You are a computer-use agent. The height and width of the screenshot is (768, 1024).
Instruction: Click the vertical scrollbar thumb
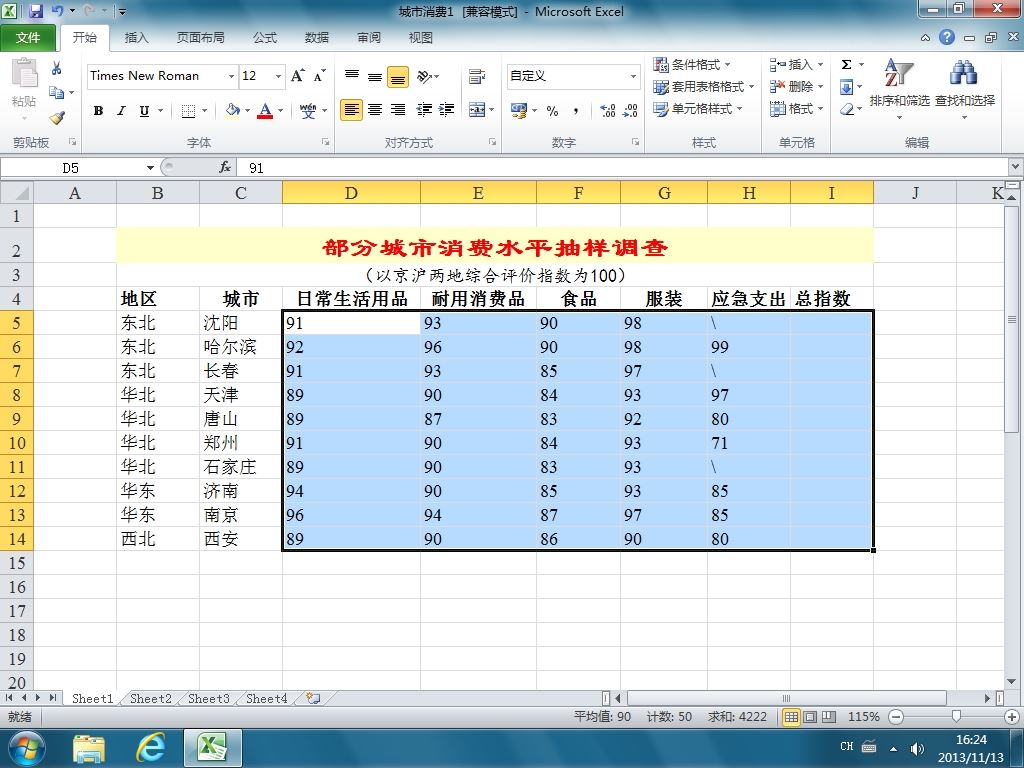click(1012, 319)
